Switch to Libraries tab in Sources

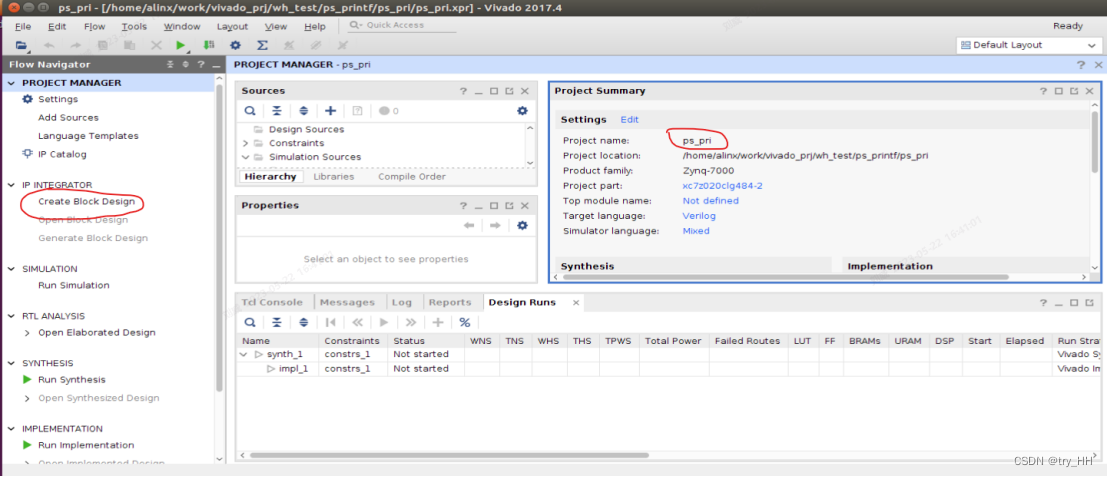(334, 176)
